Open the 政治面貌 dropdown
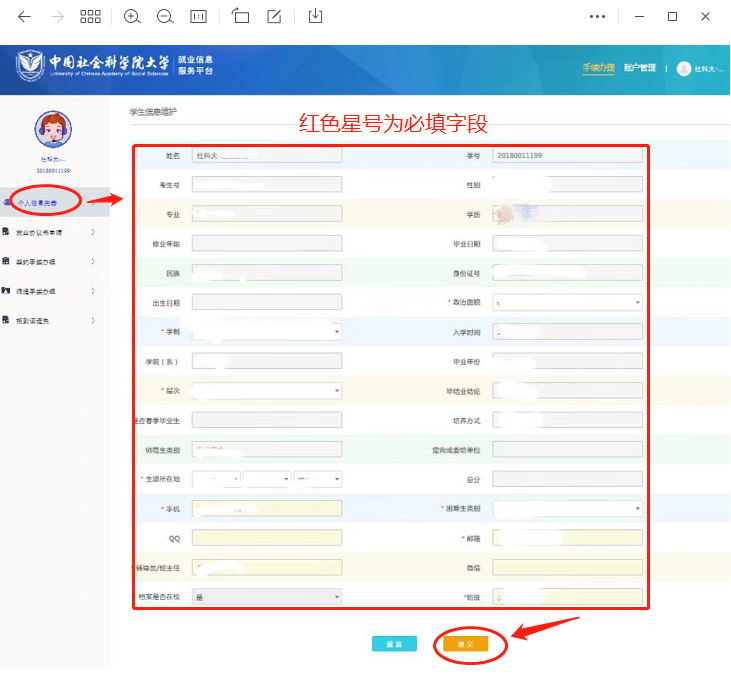This screenshot has width=731, height=679. coord(567,302)
